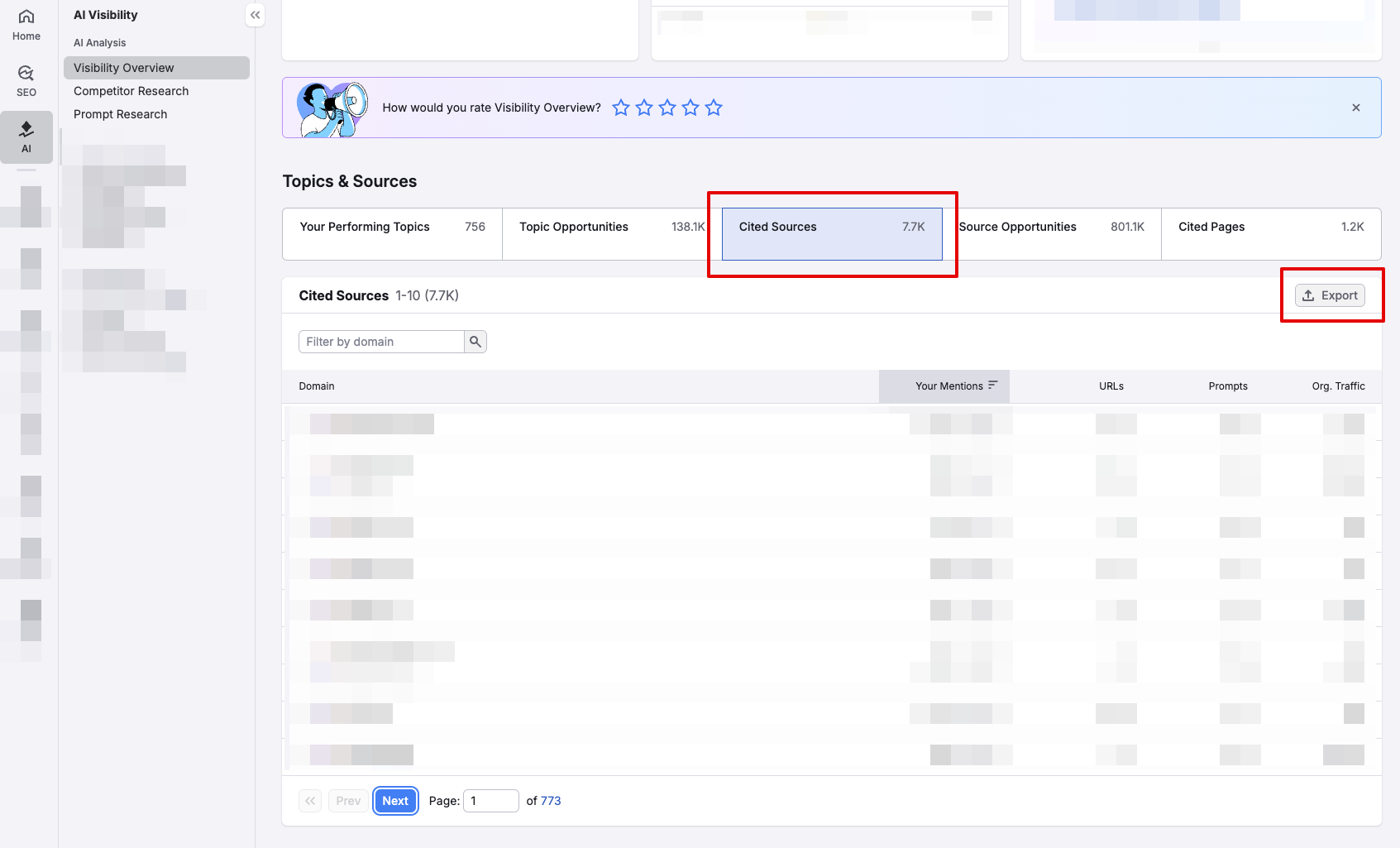Rate Visibility Overview three stars
This screenshot has height=848, width=1400.
[667, 108]
